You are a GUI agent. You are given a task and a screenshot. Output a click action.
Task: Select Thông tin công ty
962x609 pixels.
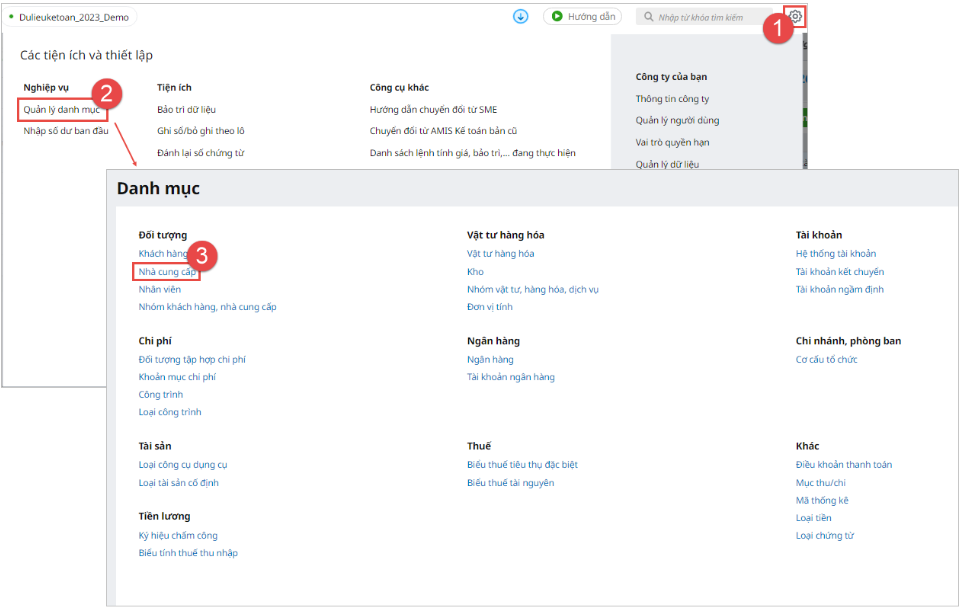(x=672, y=99)
